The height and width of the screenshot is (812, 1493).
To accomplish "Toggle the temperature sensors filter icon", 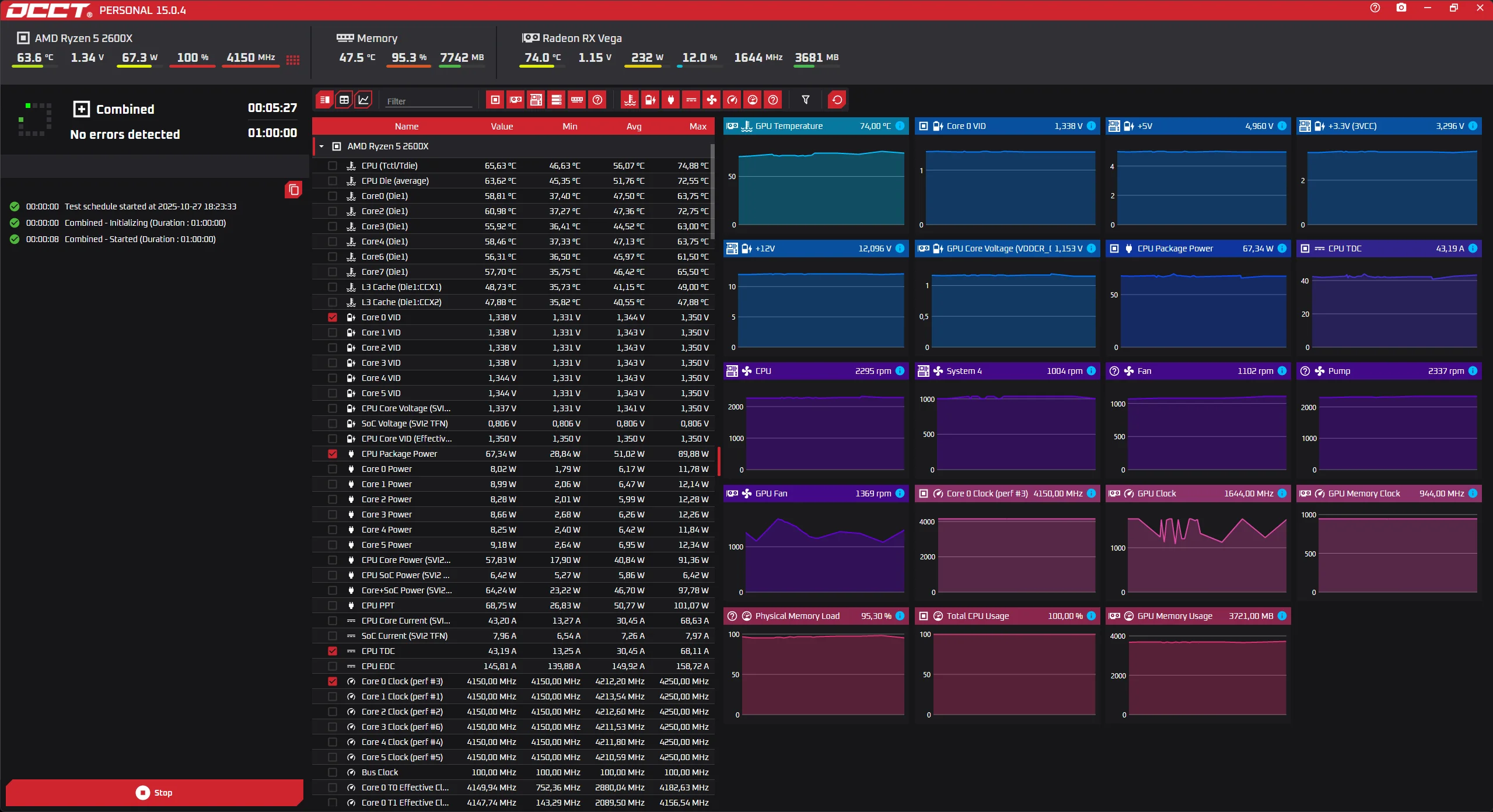I will pyautogui.click(x=630, y=100).
